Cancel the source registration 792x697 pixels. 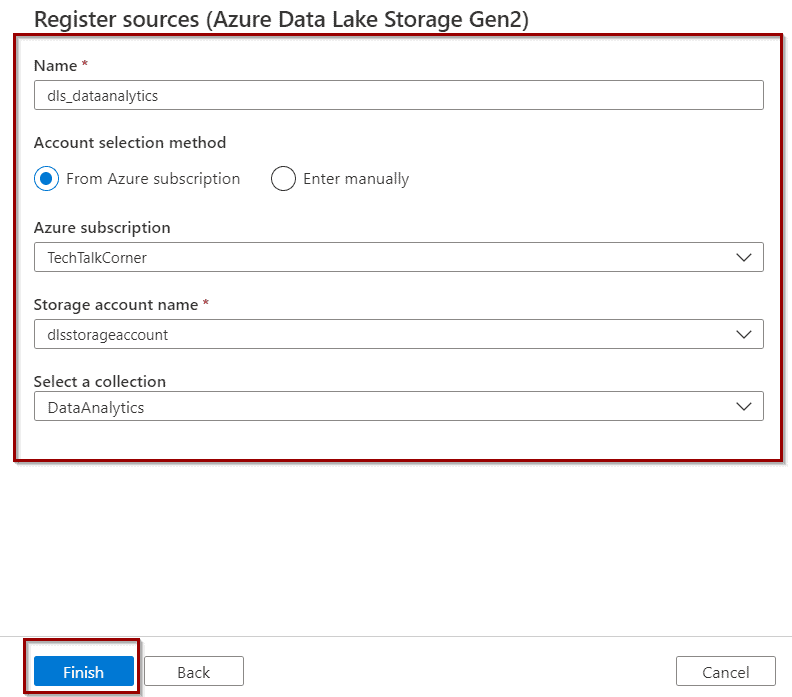726,672
